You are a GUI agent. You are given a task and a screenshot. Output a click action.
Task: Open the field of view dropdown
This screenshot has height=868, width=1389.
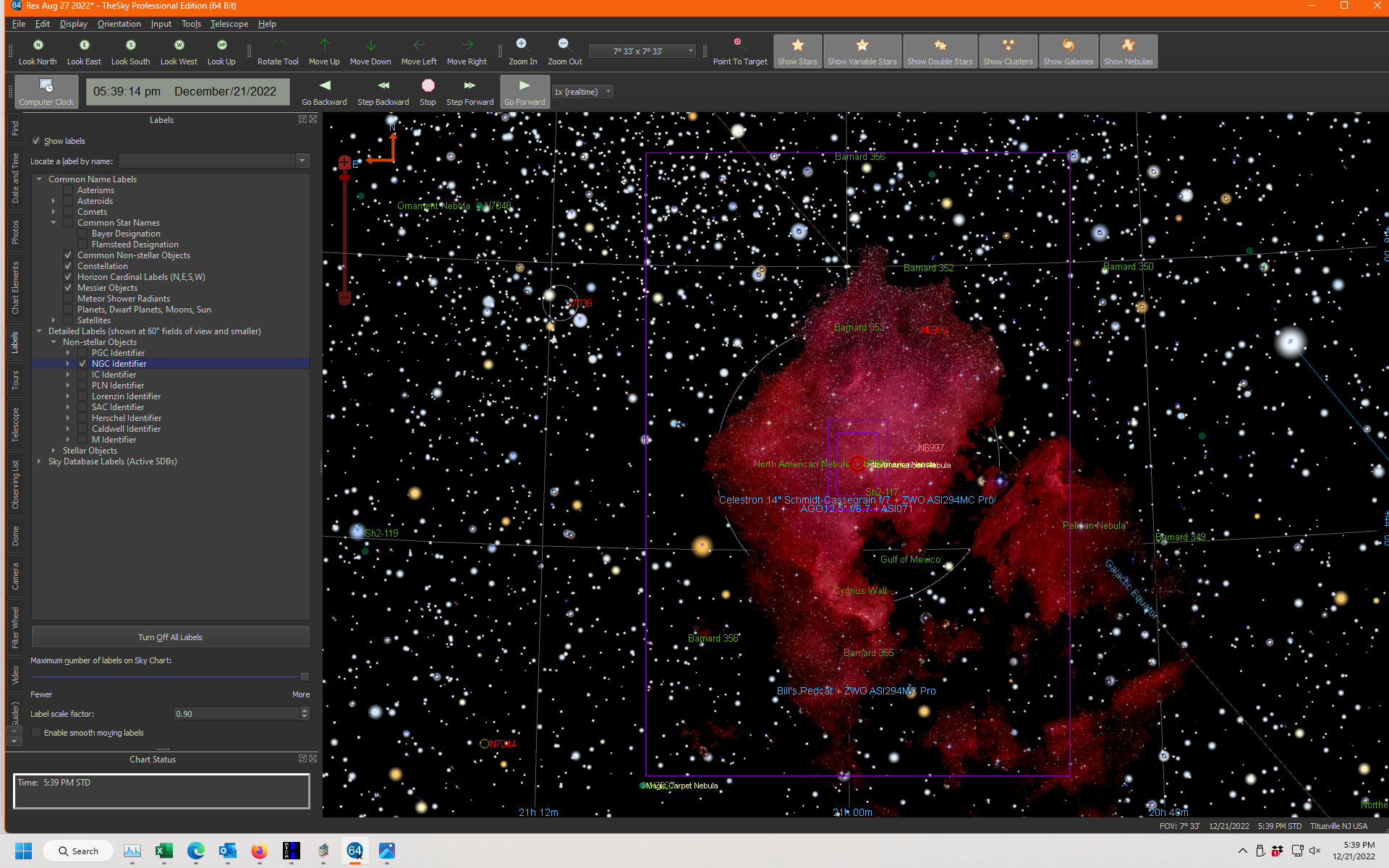(x=691, y=51)
